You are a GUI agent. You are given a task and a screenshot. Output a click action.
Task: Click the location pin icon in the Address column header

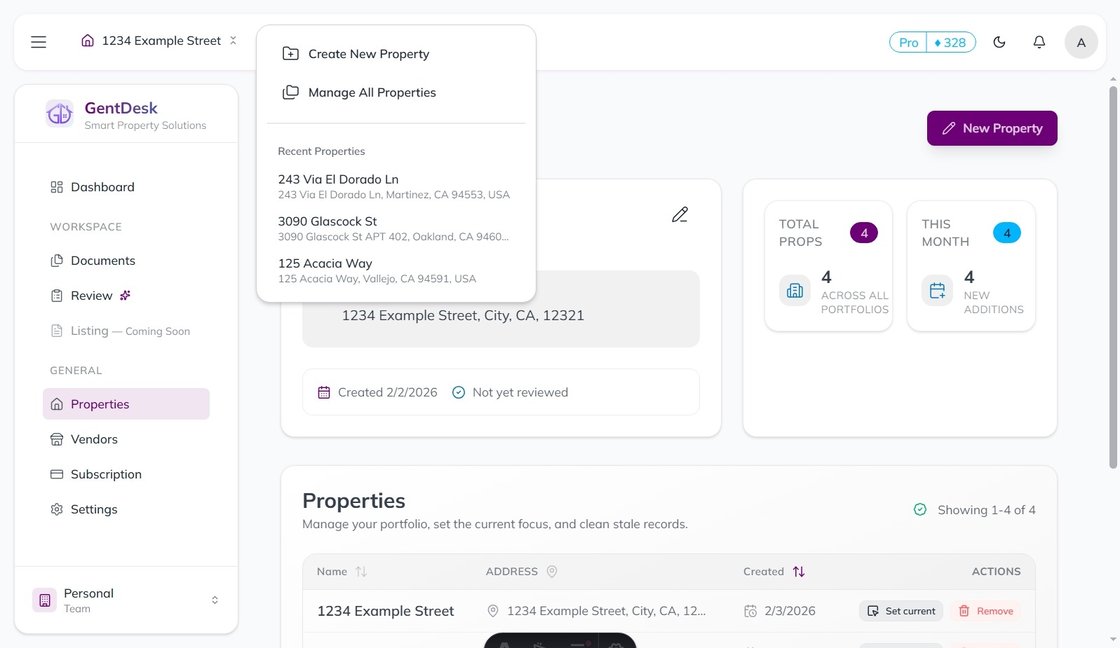(x=551, y=571)
